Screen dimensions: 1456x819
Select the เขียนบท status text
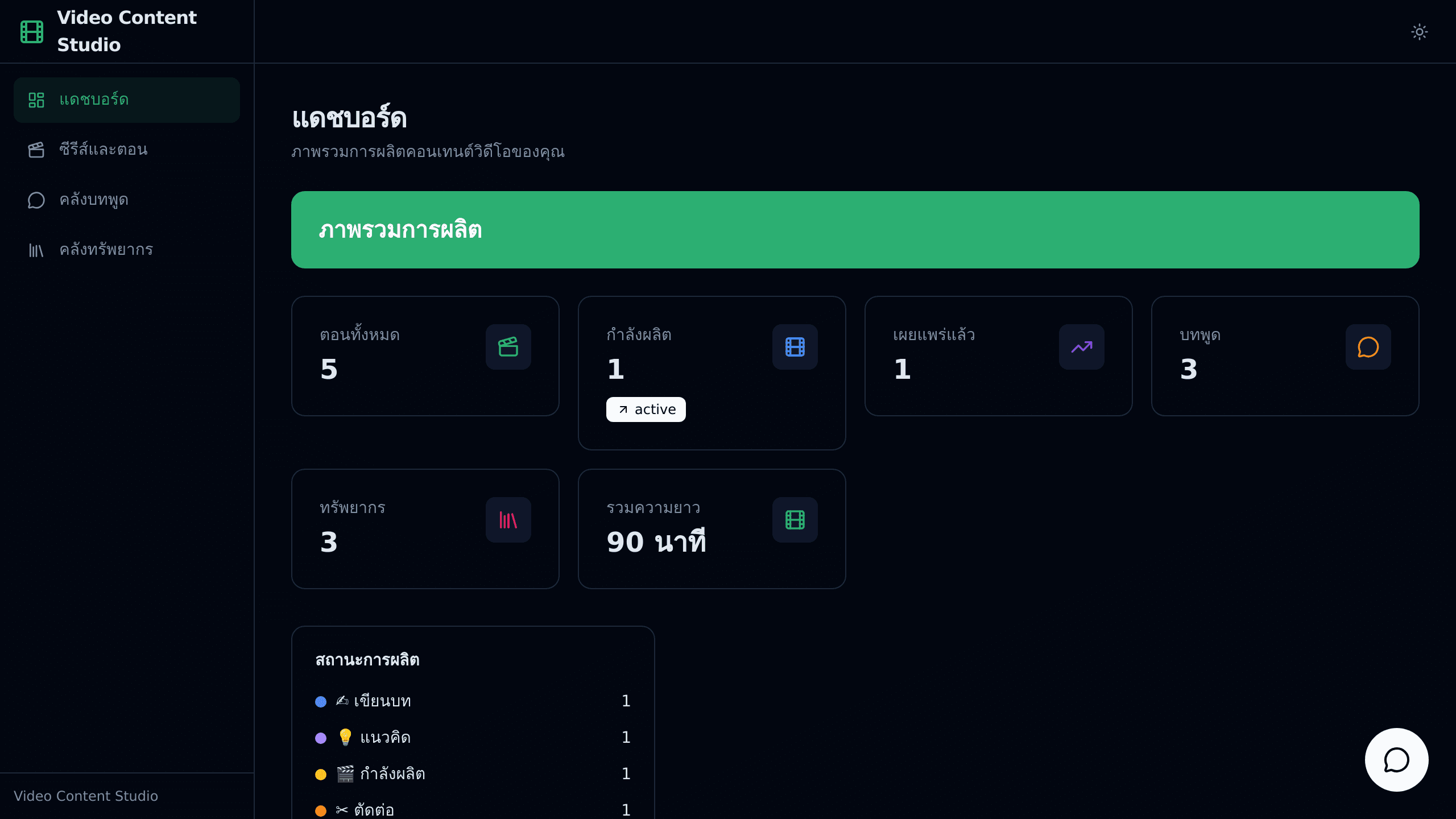(x=382, y=701)
